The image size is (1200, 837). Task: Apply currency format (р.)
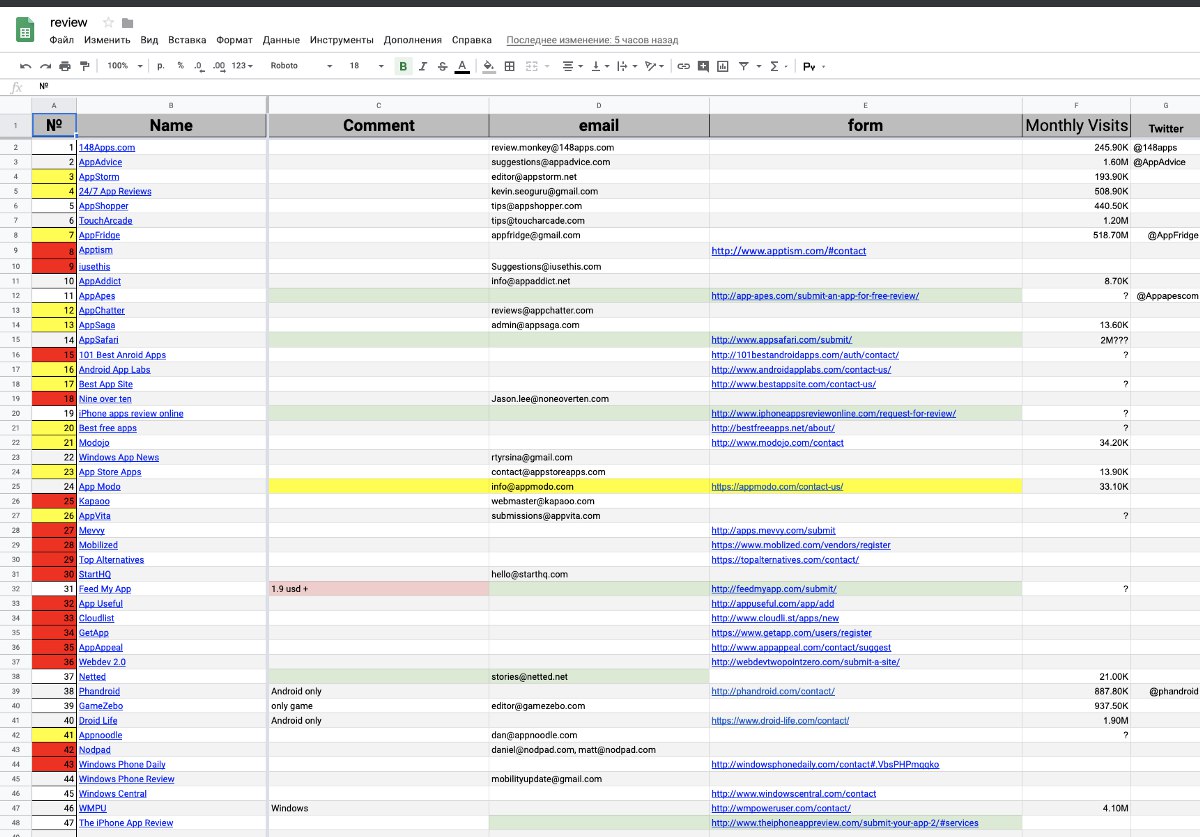(x=161, y=66)
